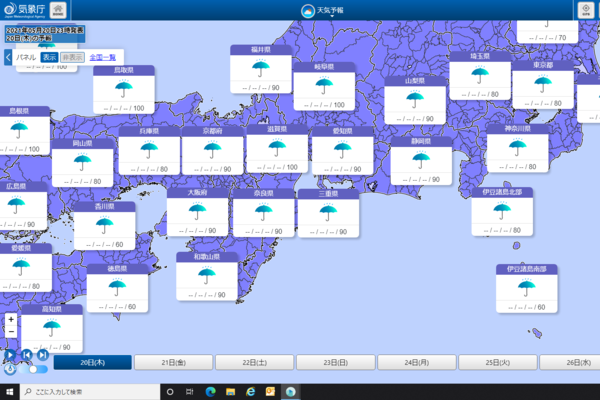
Task: Click the umbrella icon for 奈良県
Action: pos(263,212)
